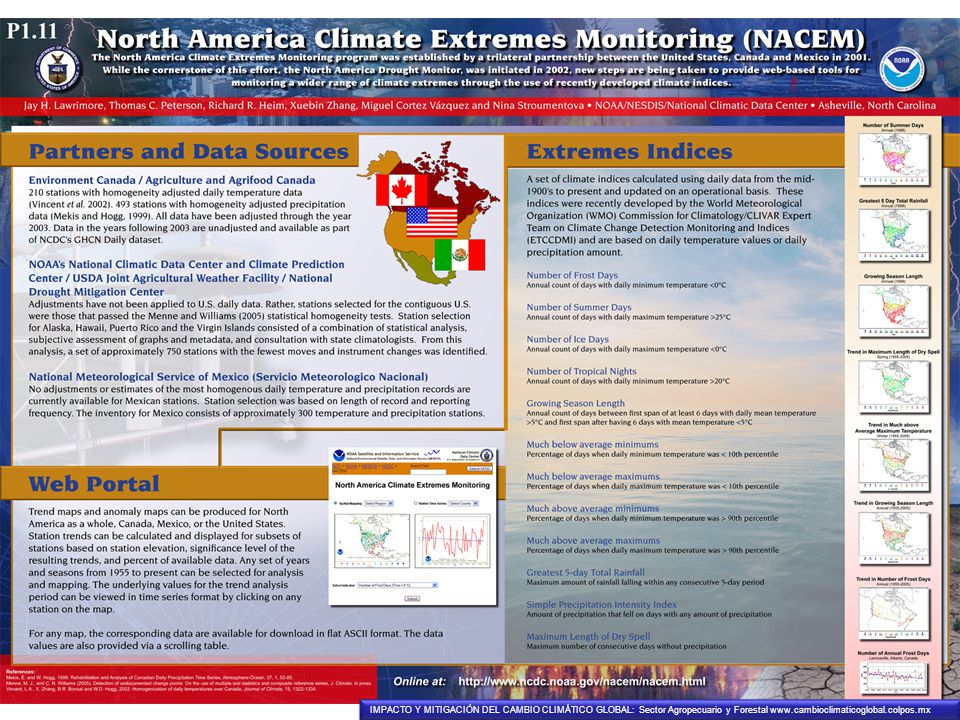Click the Number of Tropical Nights index title
Viewport: 960px width, 720px height.
[x=581, y=371]
